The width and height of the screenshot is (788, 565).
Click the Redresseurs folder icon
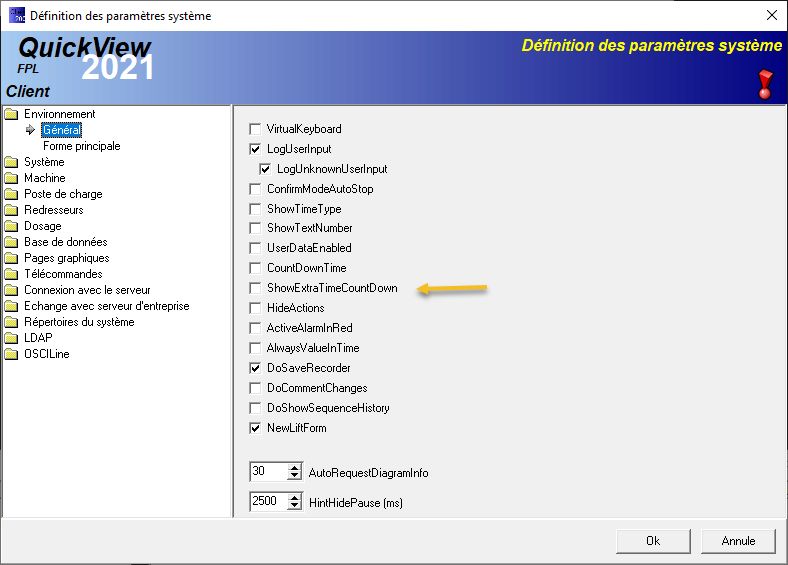click(x=11, y=210)
